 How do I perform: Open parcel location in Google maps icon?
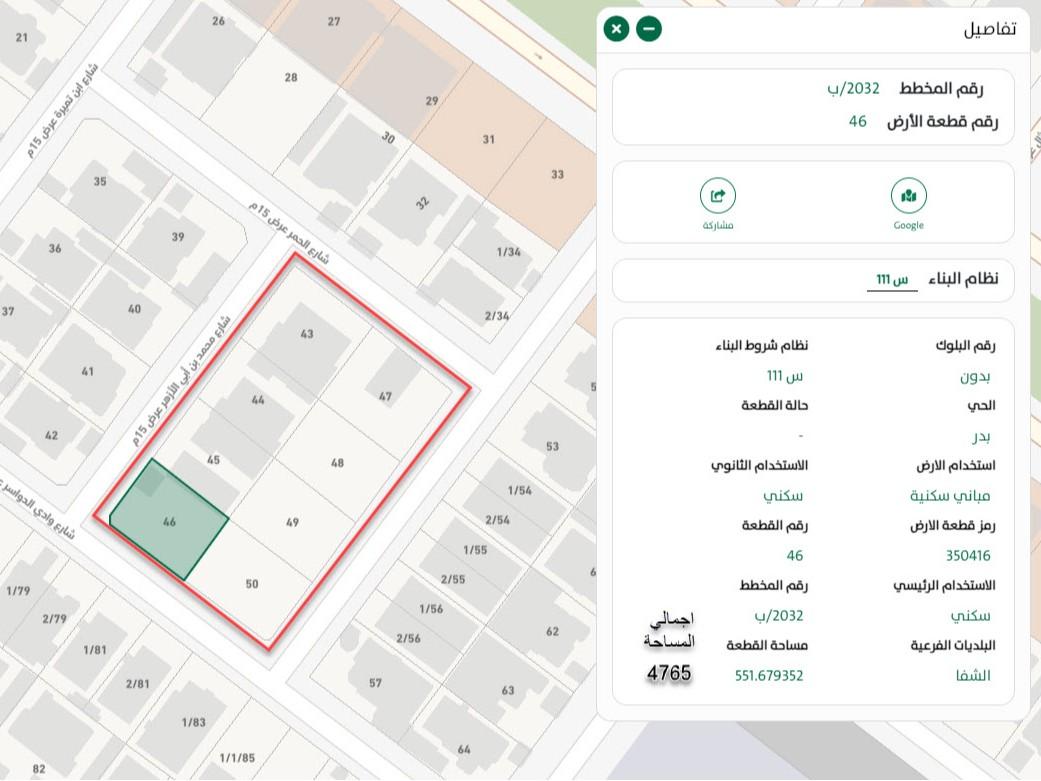(908, 196)
